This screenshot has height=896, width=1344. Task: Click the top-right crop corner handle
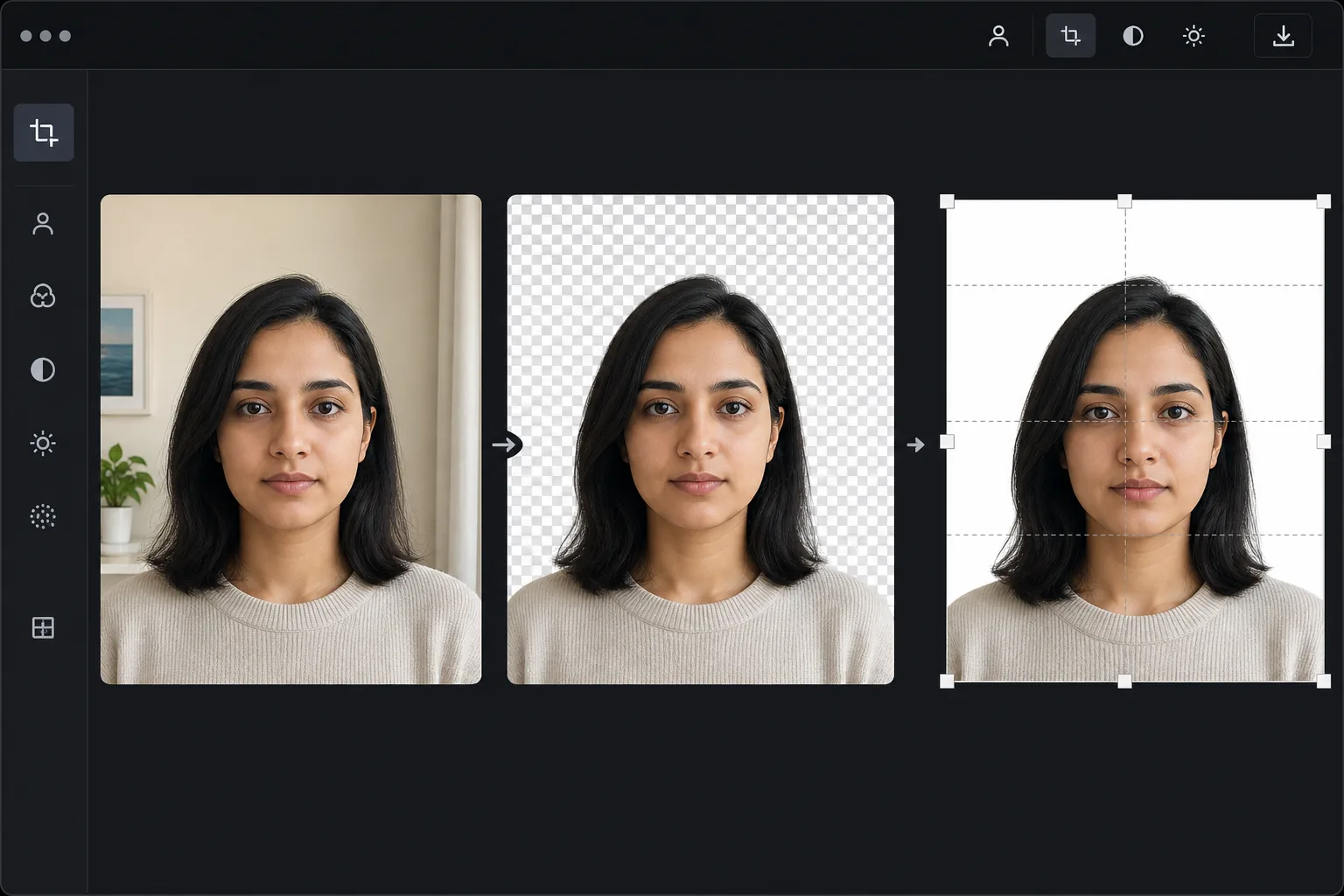click(1324, 201)
